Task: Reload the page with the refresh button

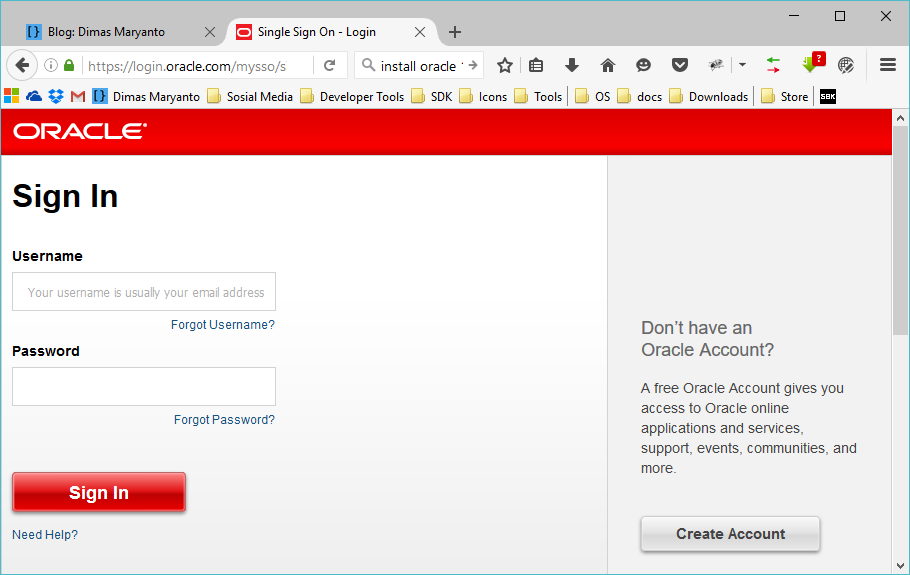Action: (x=330, y=66)
